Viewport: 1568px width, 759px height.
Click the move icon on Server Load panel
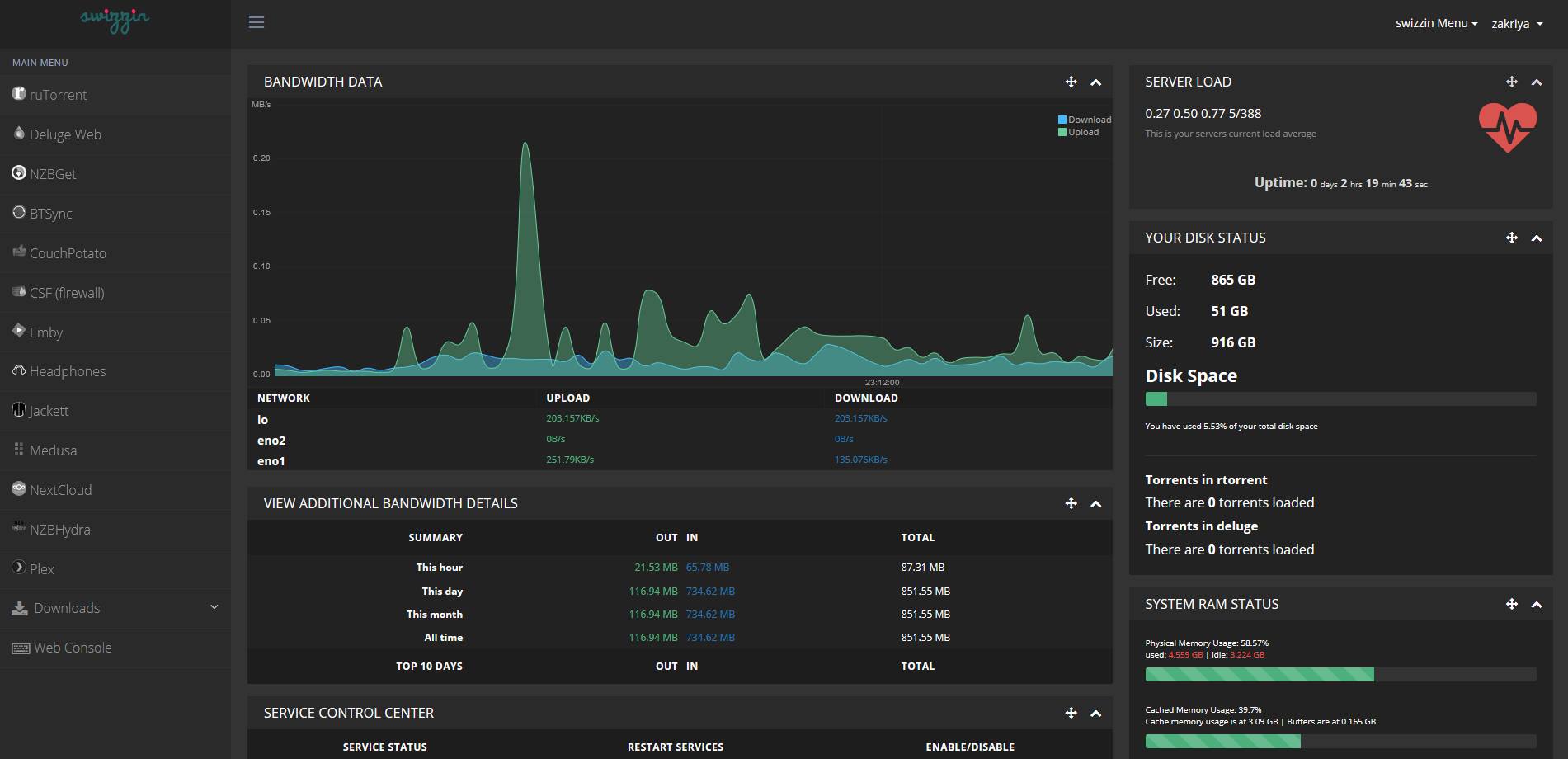pyautogui.click(x=1511, y=82)
